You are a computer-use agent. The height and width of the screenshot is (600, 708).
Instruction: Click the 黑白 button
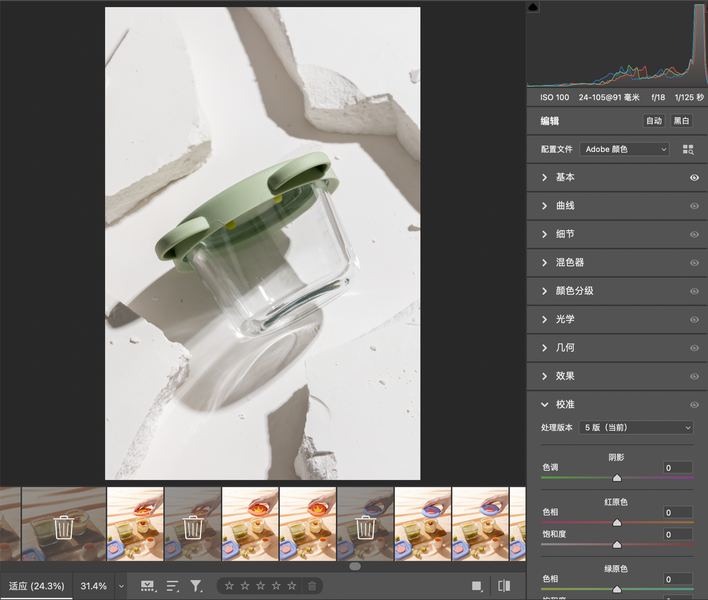click(681, 121)
